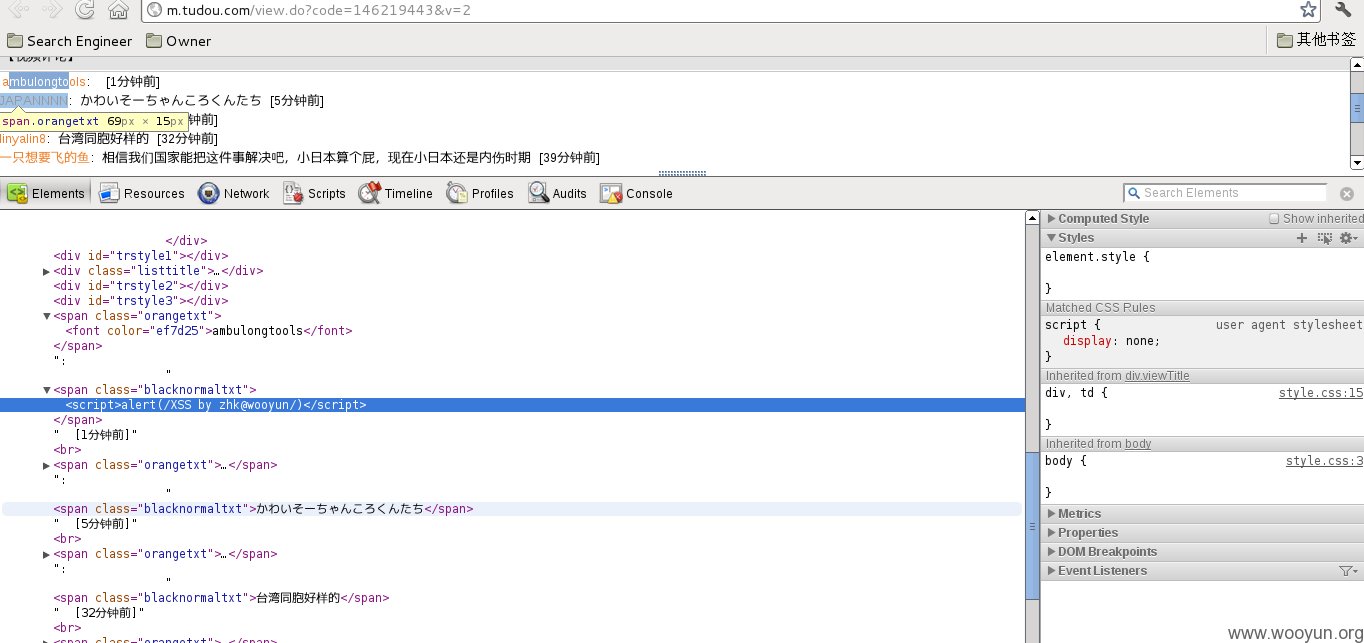This screenshot has width=1364, height=643.
Task: Open the browser home page icon
Action: pos(118,10)
